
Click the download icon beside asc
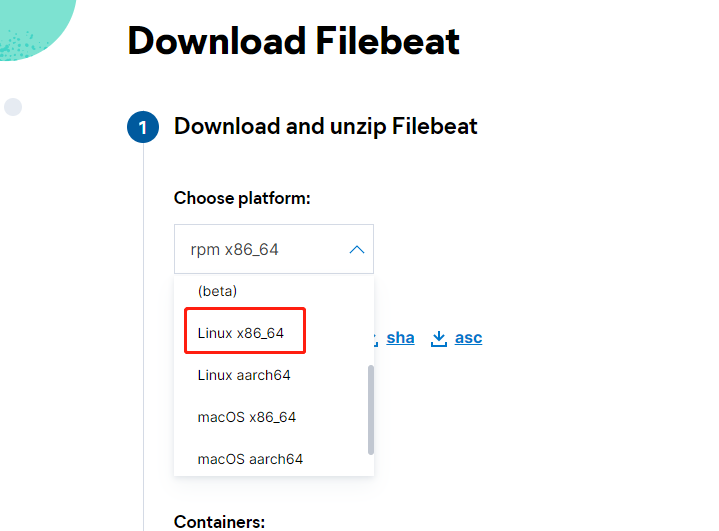pos(438,339)
